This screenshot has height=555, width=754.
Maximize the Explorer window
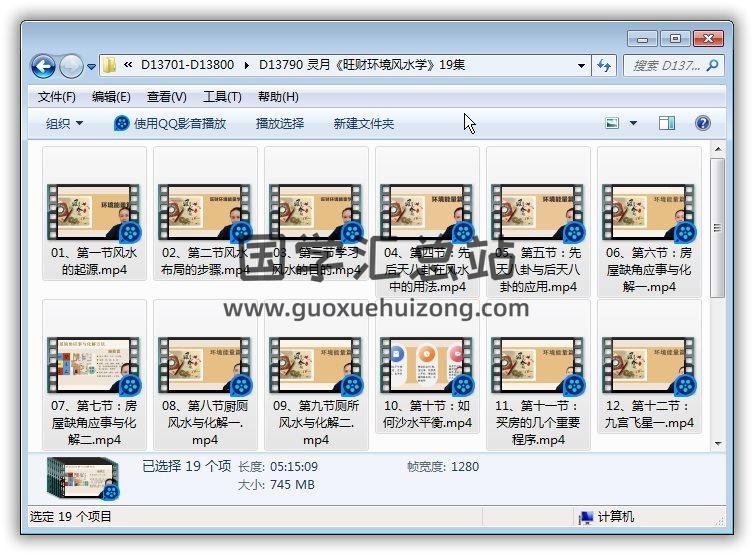(675, 39)
